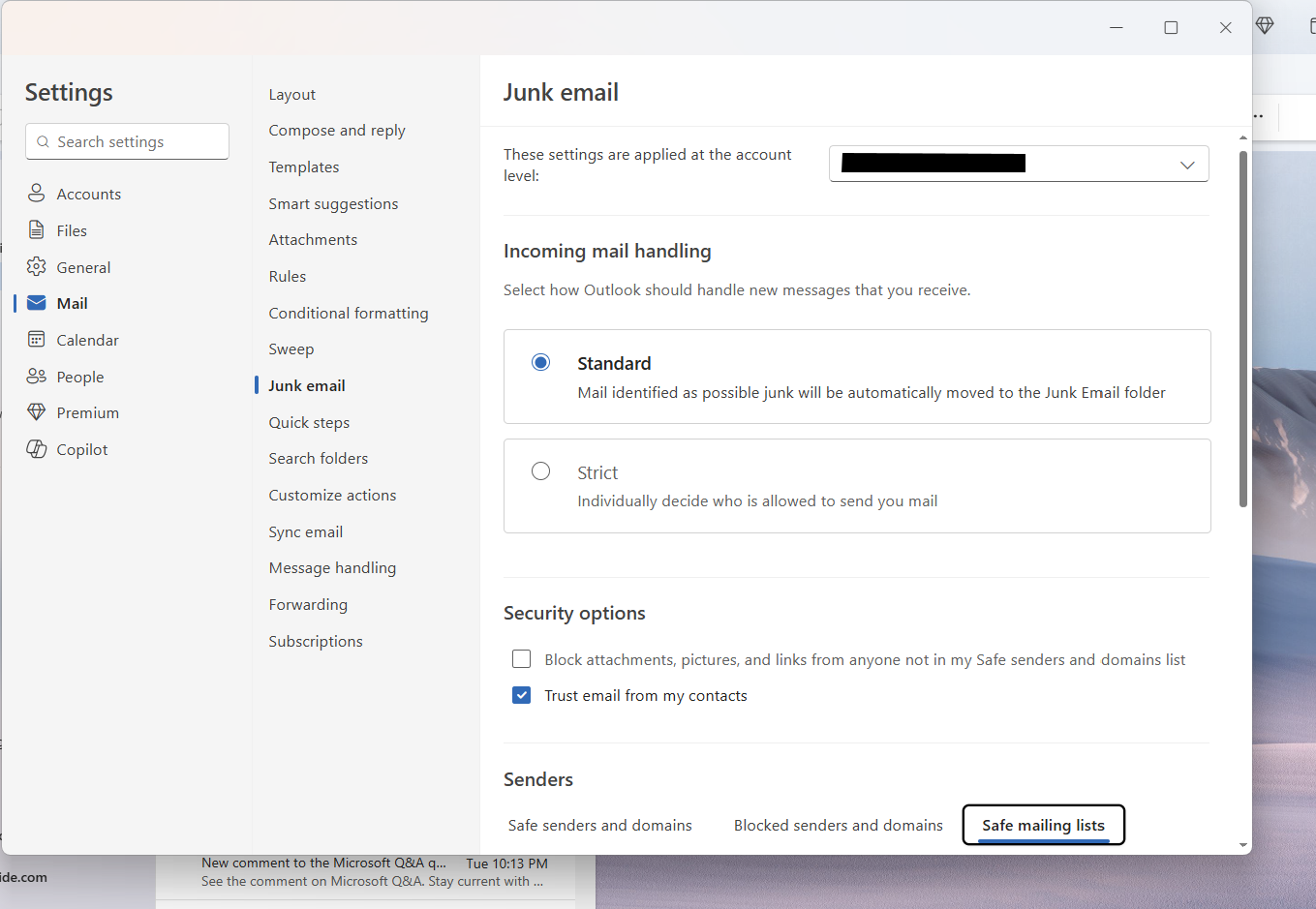Uncheck Trust email from my contacts

coord(522,695)
